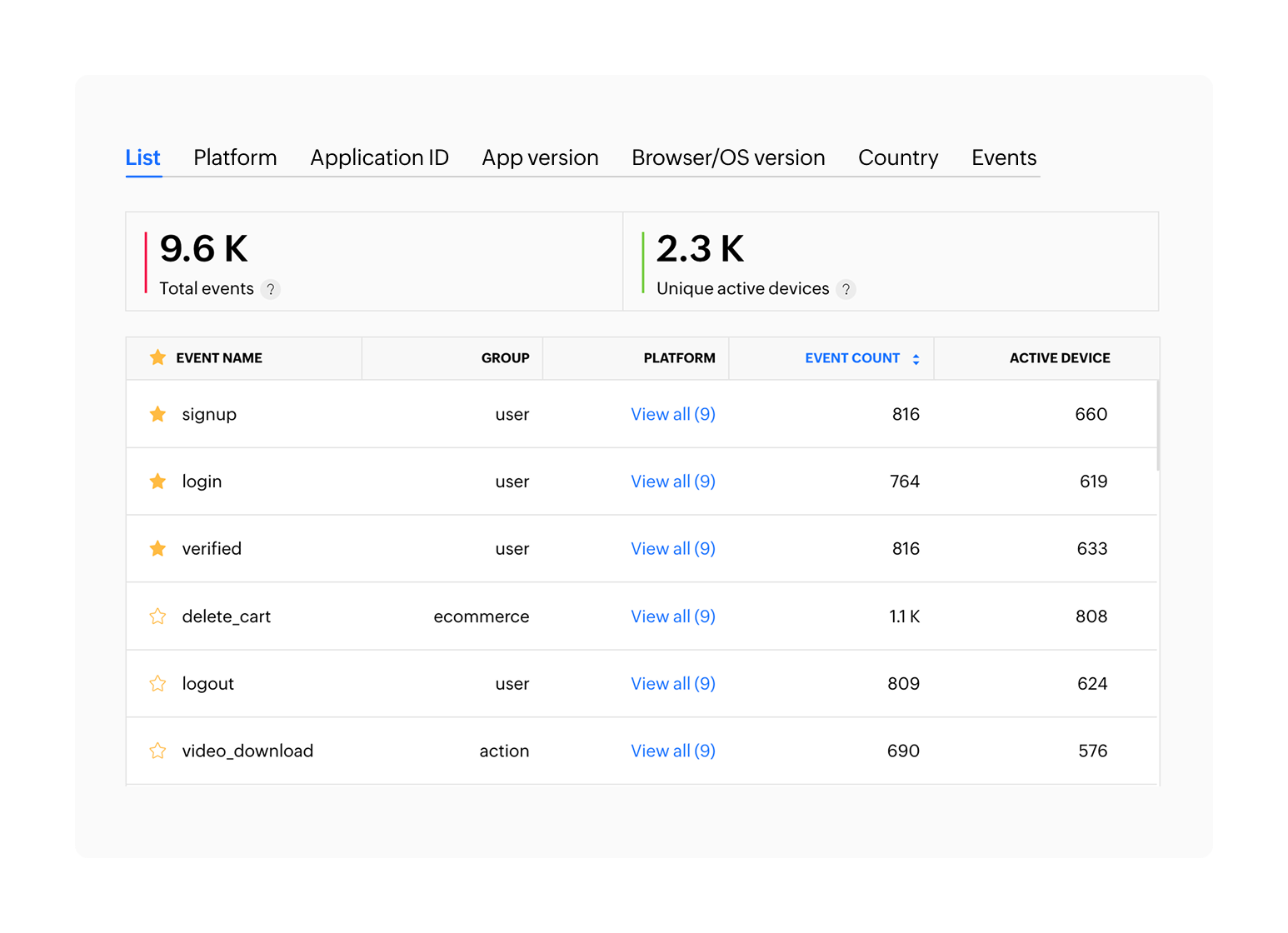This screenshot has width=1288, height=933.
Task: Sort the table by Event Count arrows
Action: 916,359
